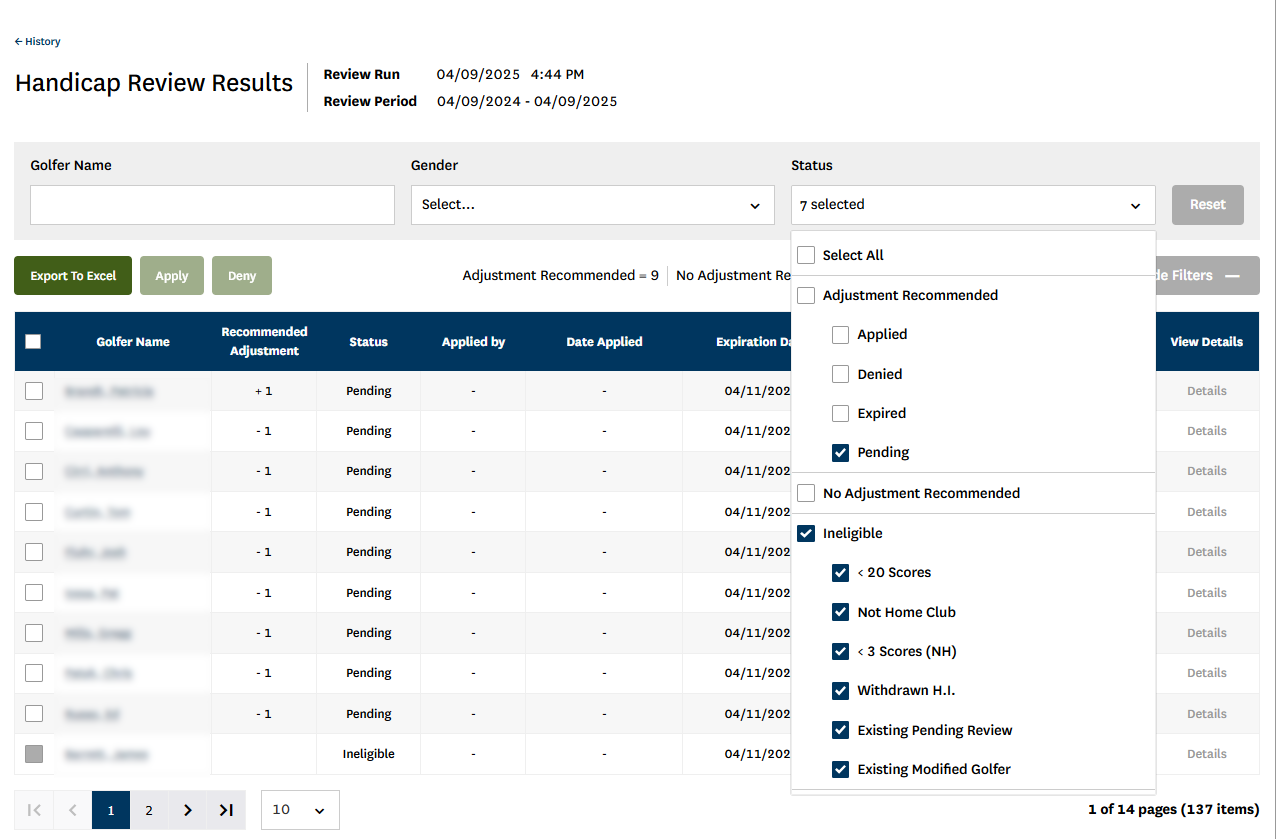This screenshot has width=1276, height=839.
Task: Collapse the Status dropdown chevron
Action: tap(1135, 205)
